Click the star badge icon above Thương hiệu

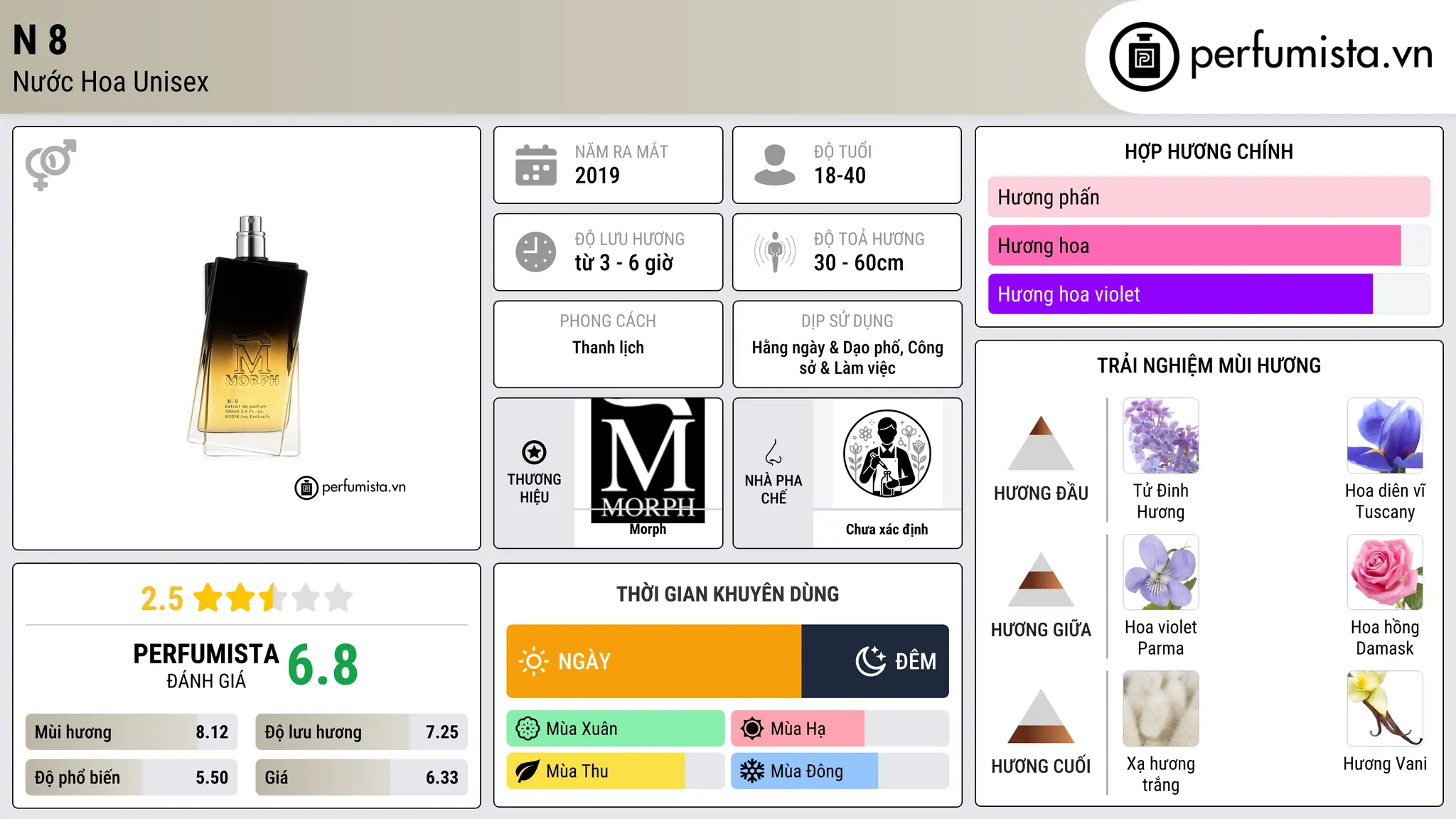tap(534, 452)
